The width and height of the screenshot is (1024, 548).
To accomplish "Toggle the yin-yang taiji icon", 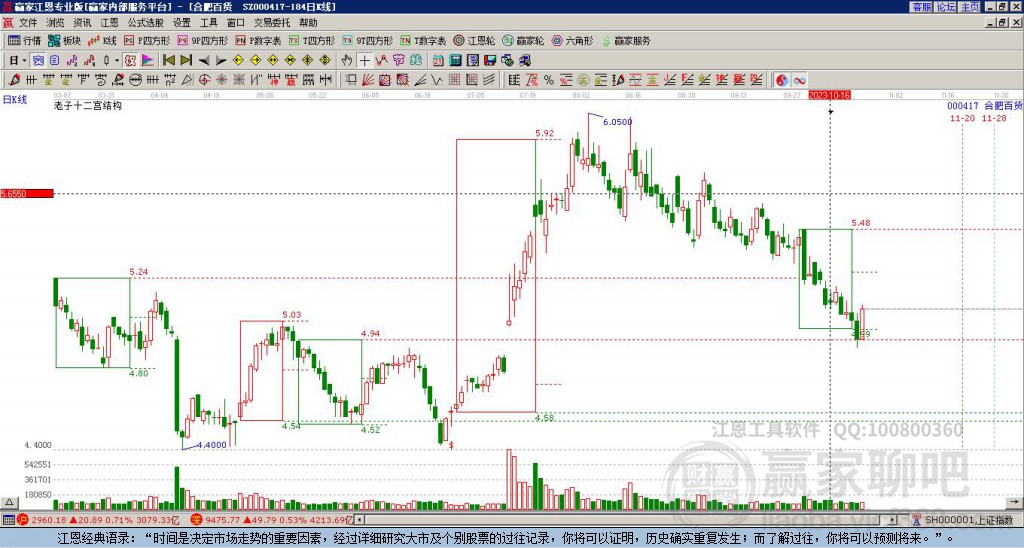I will click(x=782, y=80).
